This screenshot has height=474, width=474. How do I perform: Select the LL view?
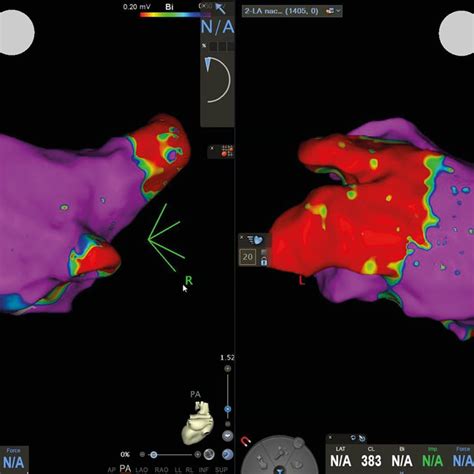click(x=178, y=470)
